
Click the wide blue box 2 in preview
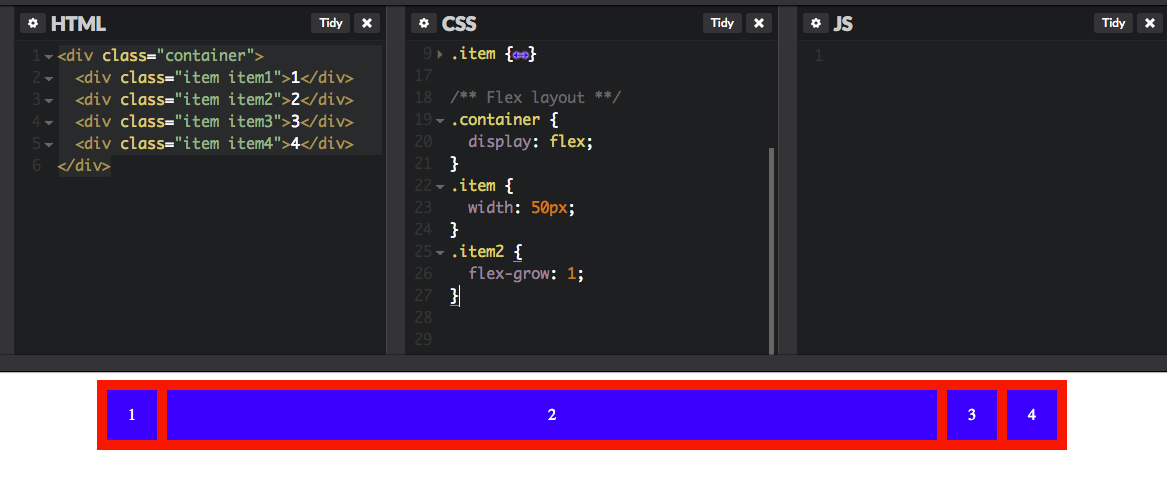click(551, 415)
